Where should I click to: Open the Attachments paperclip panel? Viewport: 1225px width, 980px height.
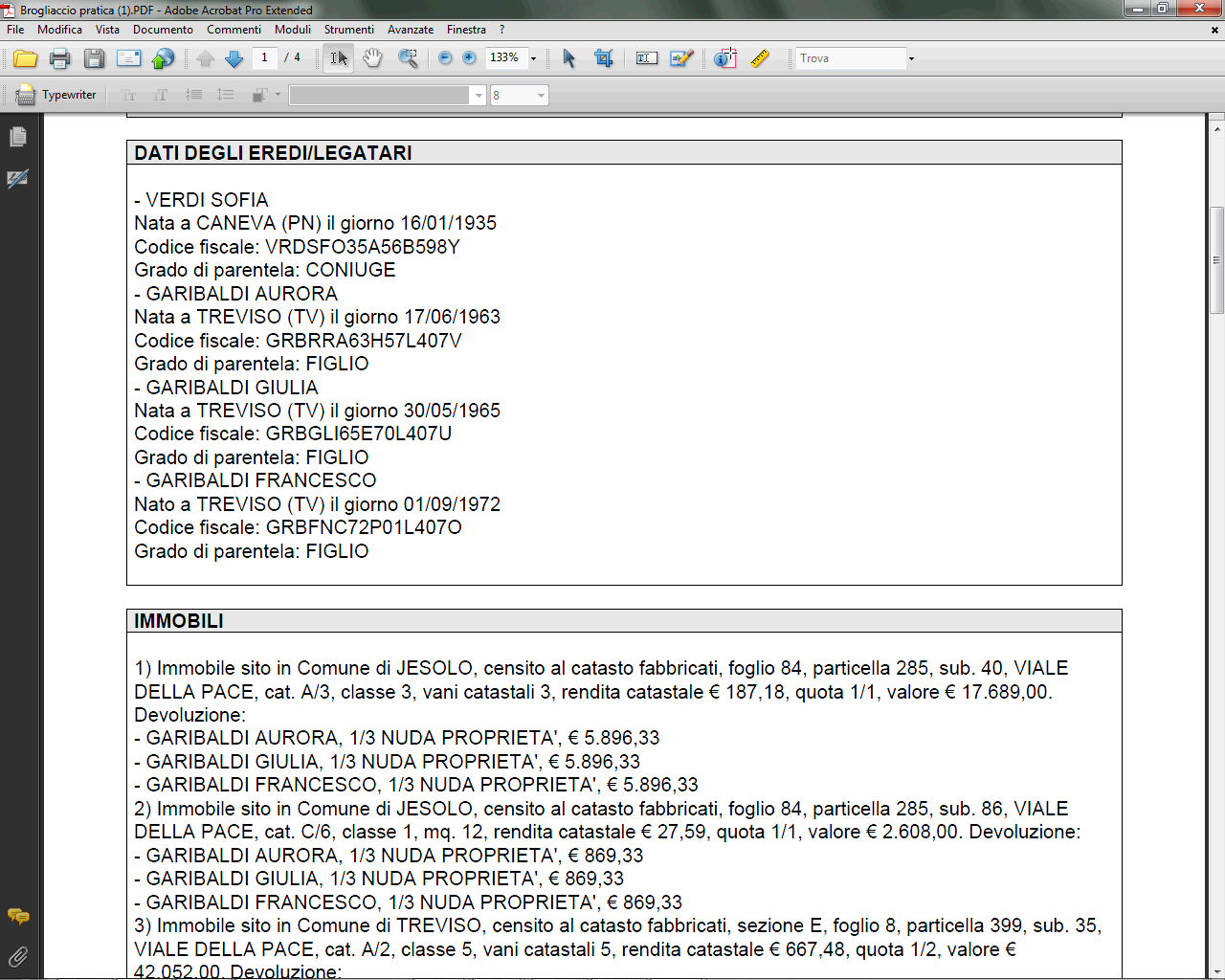click(x=17, y=956)
